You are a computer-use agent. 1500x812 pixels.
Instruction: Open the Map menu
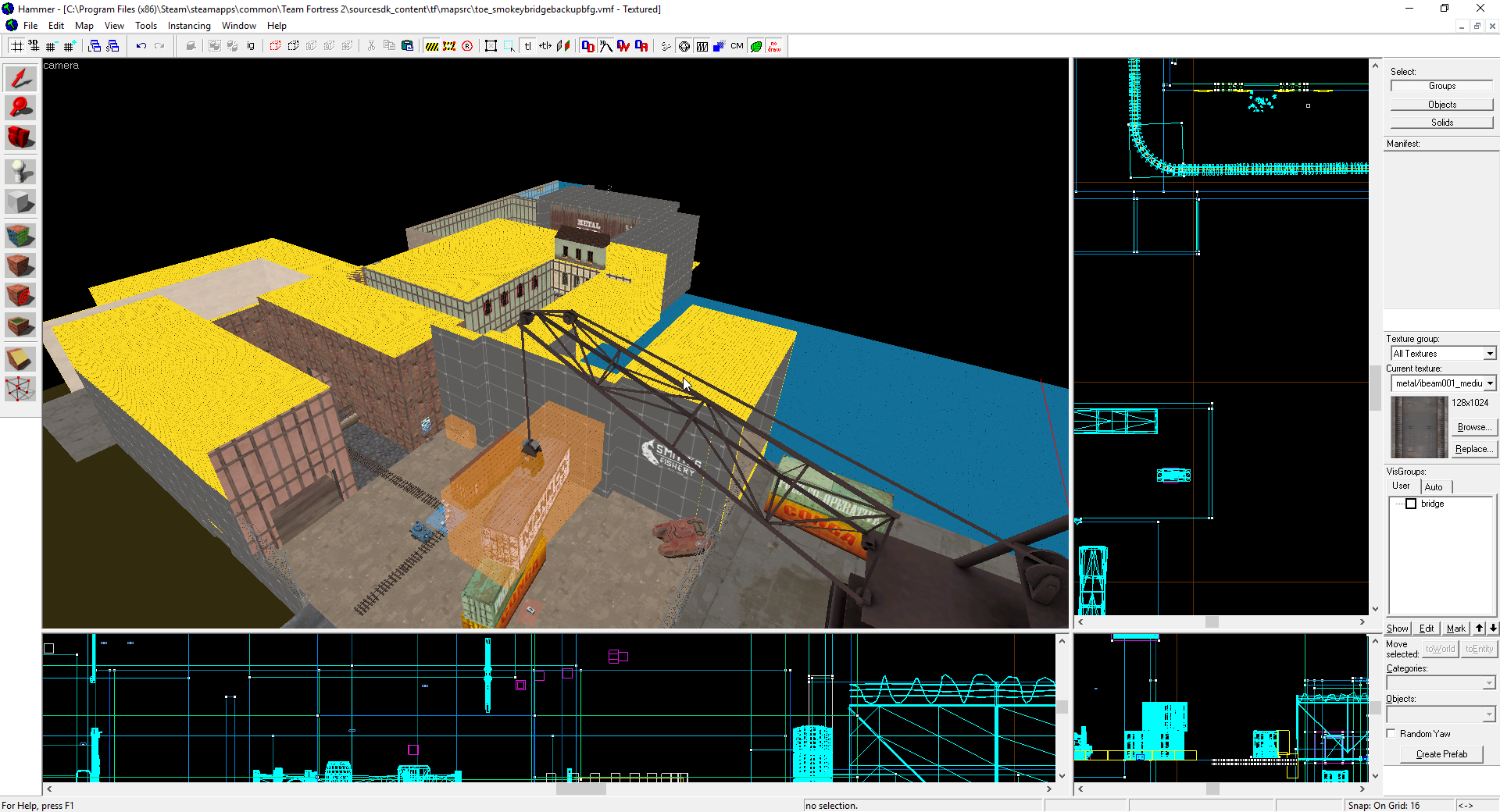coord(84,26)
